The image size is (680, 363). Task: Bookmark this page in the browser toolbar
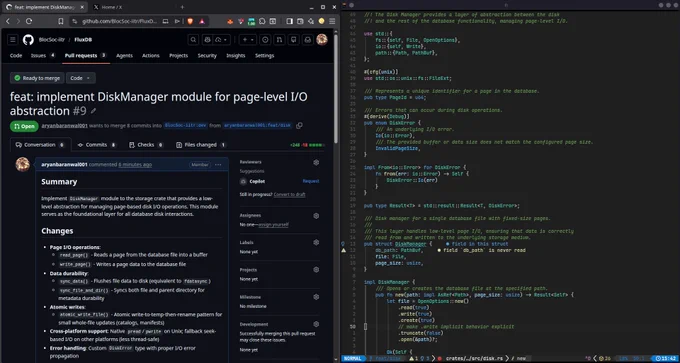61,21
